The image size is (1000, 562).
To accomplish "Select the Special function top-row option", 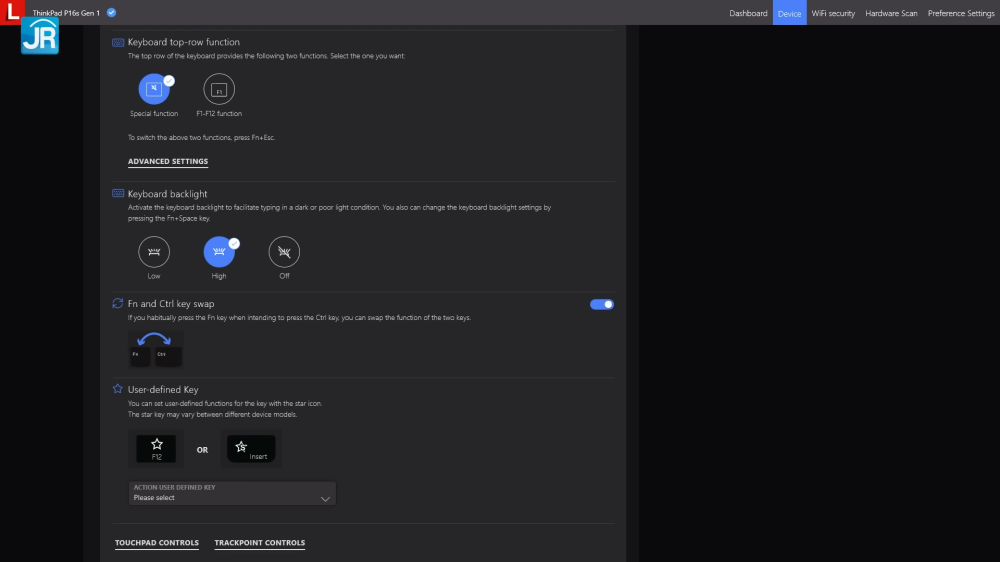I will click(154, 89).
